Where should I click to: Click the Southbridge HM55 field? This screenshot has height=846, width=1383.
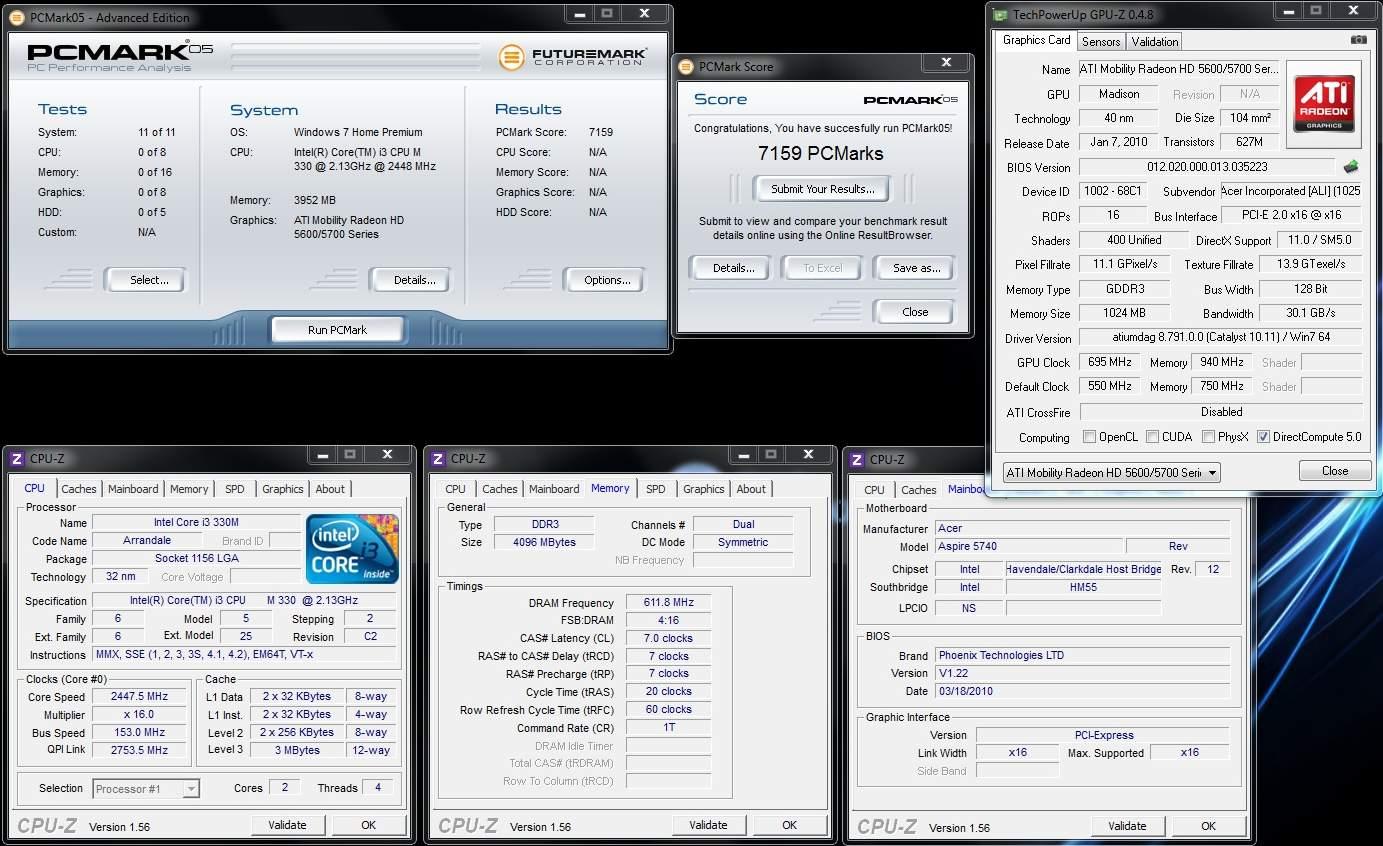click(x=1083, y=588)
